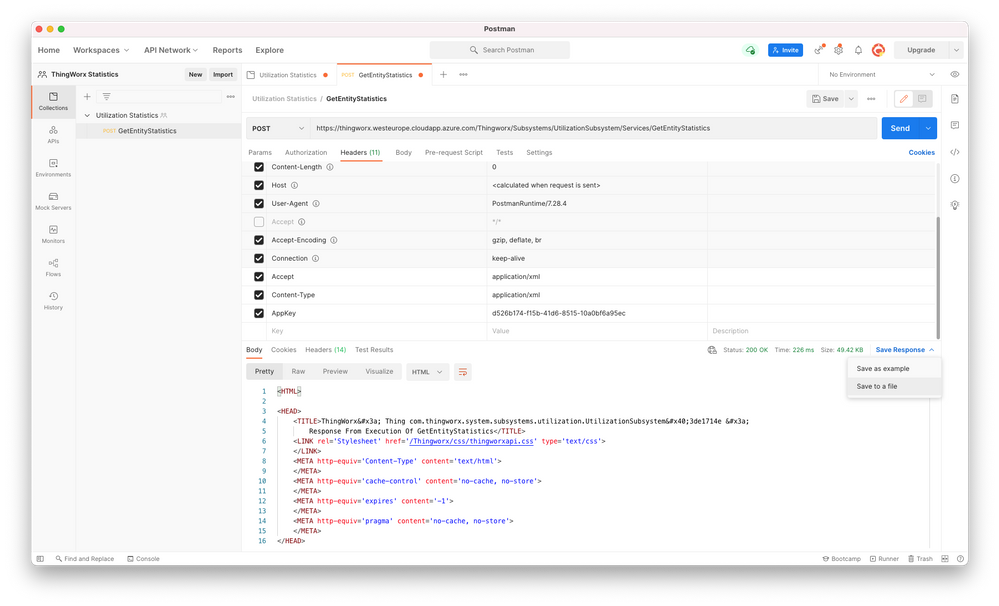Open the comments icon in right sidebar
The image size is (999, 606).
[x=954, y=126]
